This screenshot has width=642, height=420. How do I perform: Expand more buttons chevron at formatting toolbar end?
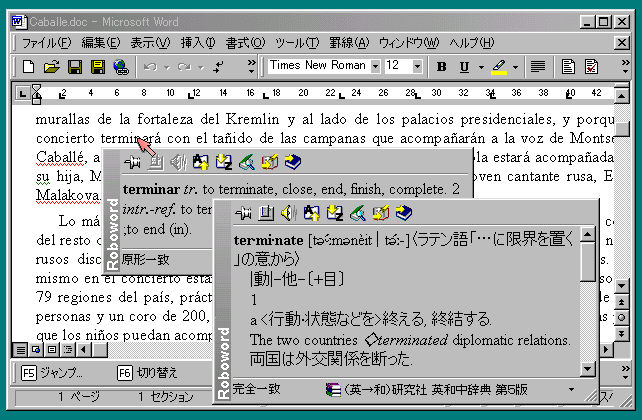tap(625, 66)
